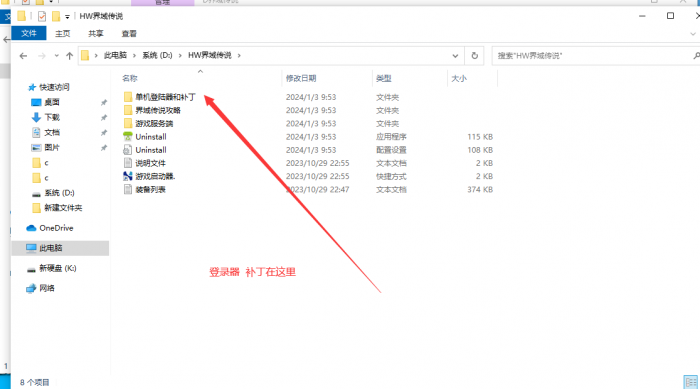The width and height of the screenshot is (700, 389).
Task: Open 图片 in the navigation pane
Action: [52, 147]
